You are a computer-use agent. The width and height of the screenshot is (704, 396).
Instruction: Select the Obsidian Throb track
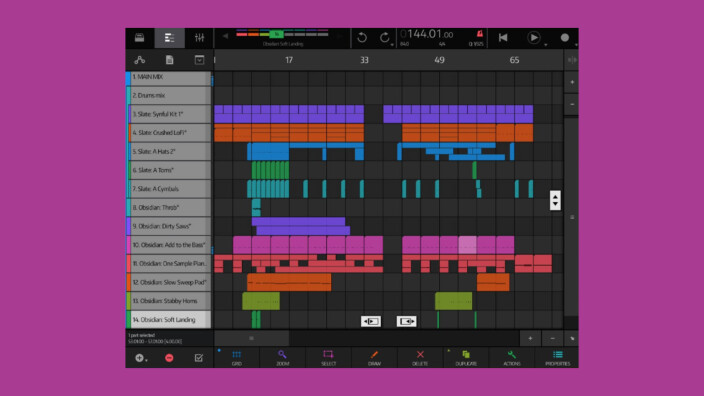(x=170, y=208)
